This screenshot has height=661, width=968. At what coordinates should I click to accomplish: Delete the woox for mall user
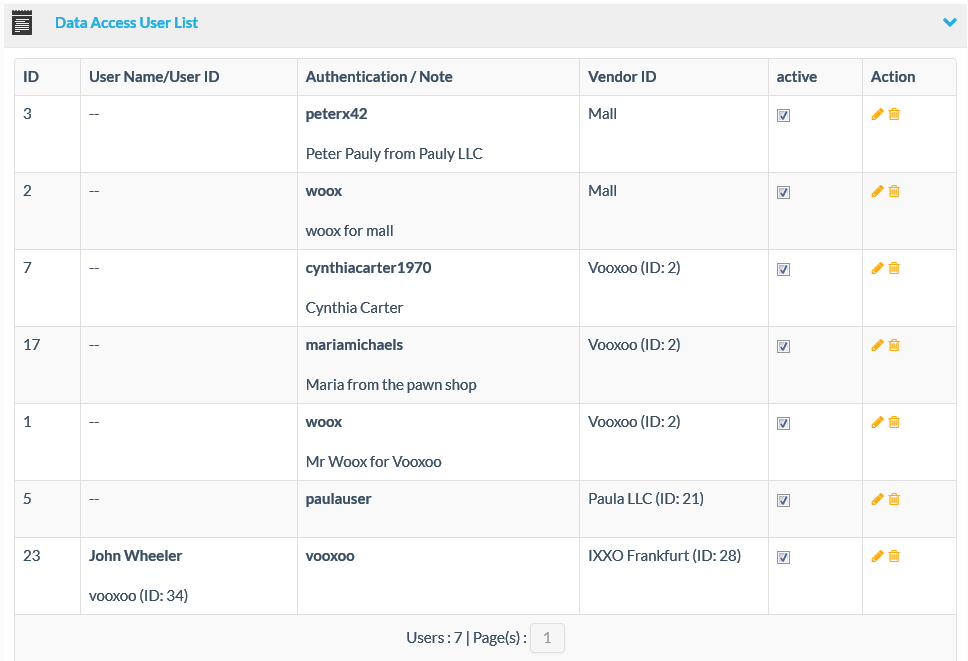coord(894,191)
